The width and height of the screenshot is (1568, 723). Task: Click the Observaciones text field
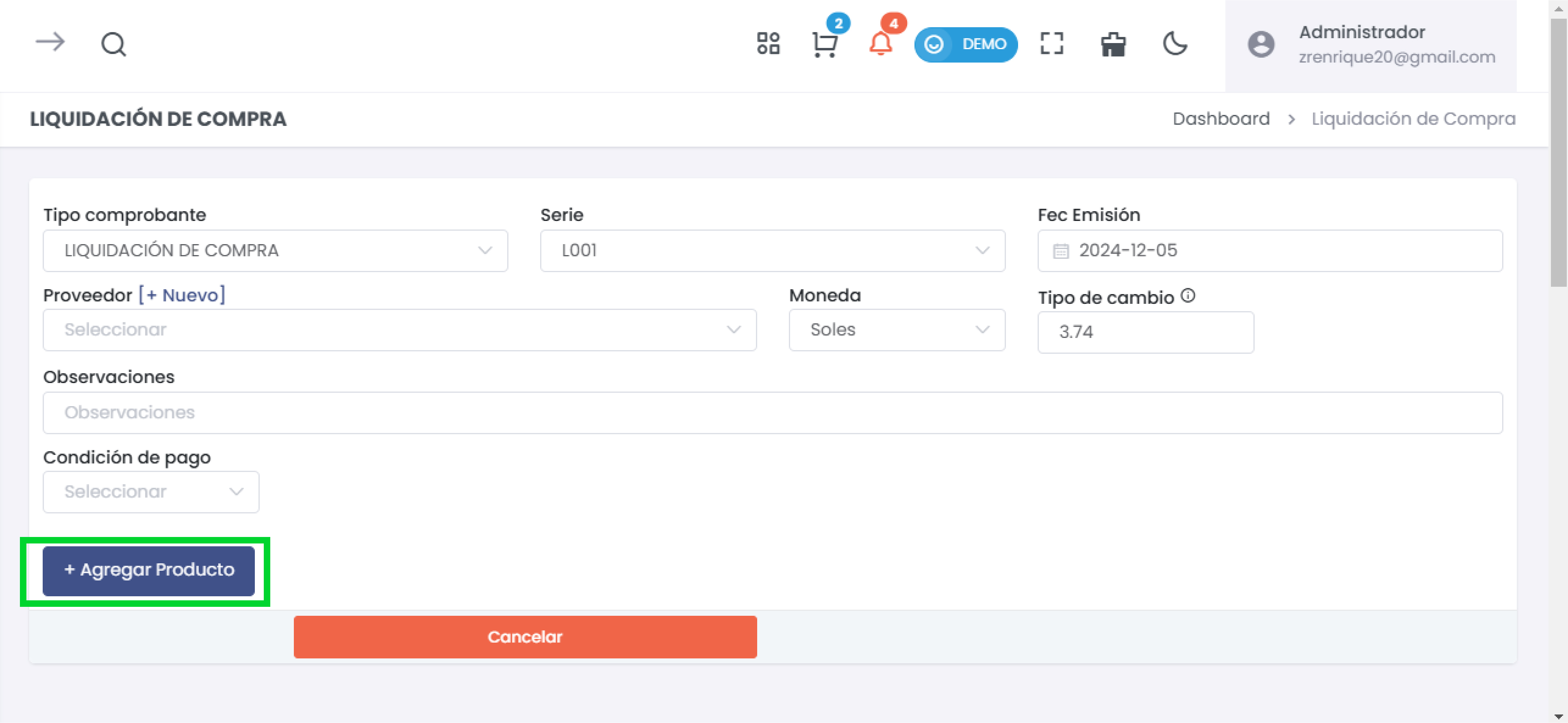pyautogui.click(x=772, y=412)
